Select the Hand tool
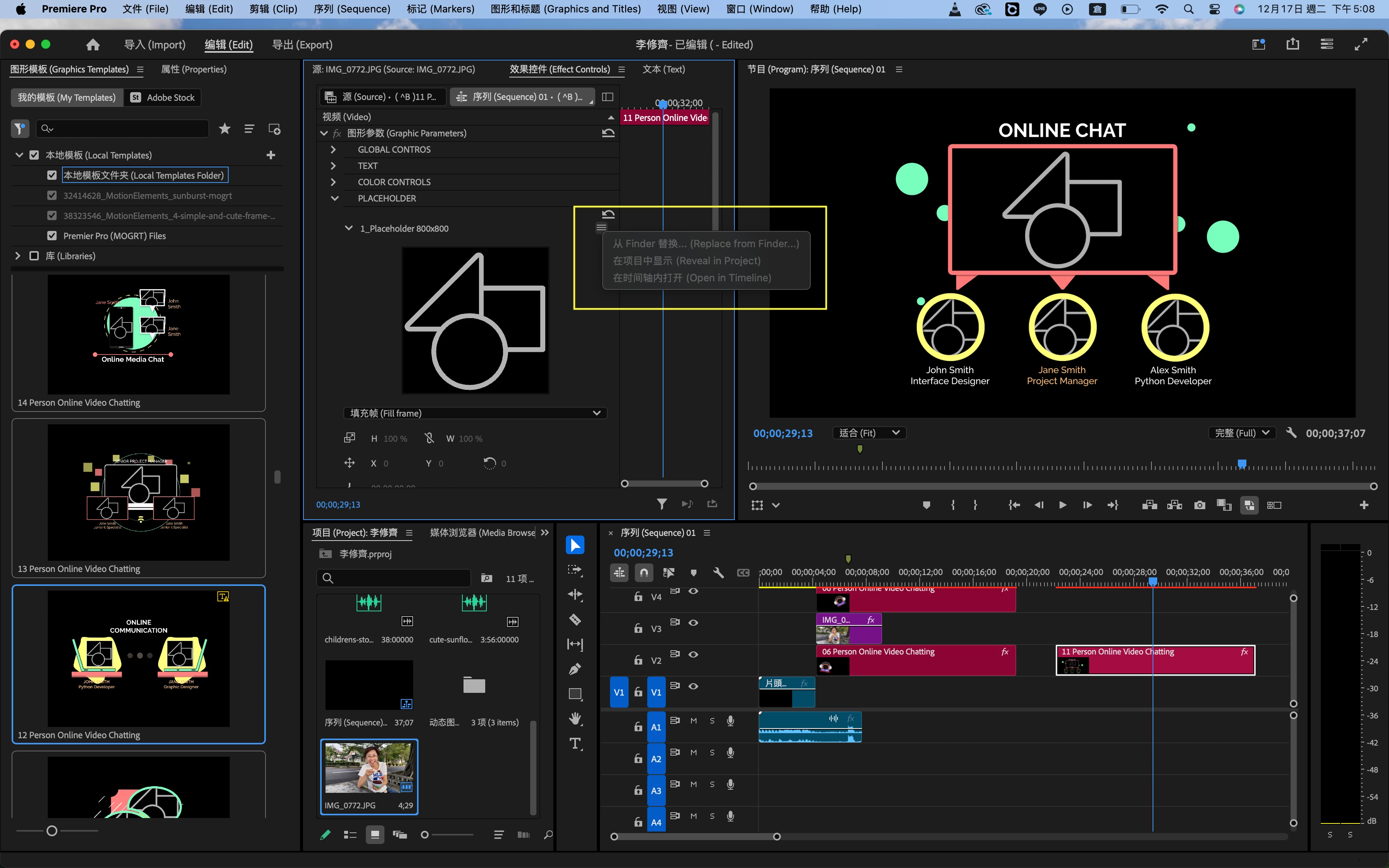The width and height of the screenshot is (1389, 868). (574, 718)
